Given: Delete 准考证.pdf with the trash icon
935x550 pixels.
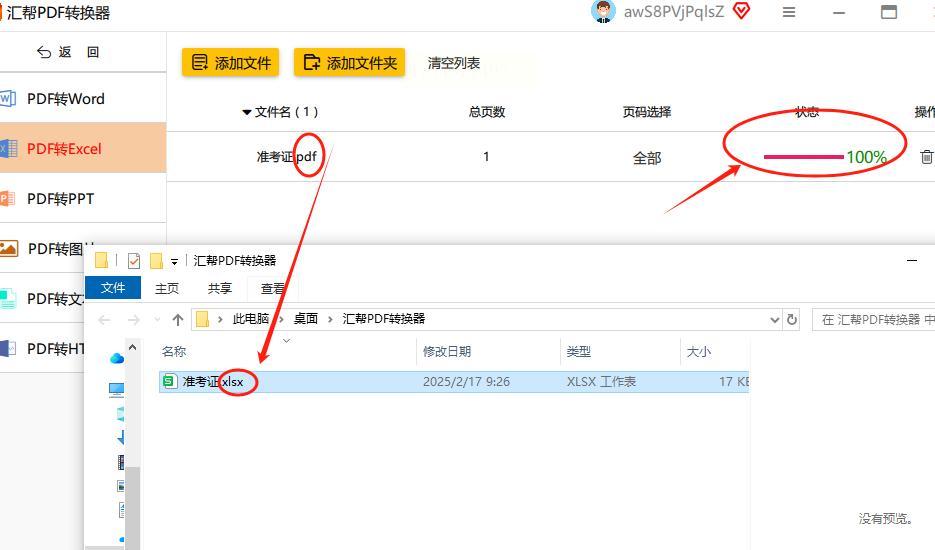Looking at the screenshot, I should [926, 157].
